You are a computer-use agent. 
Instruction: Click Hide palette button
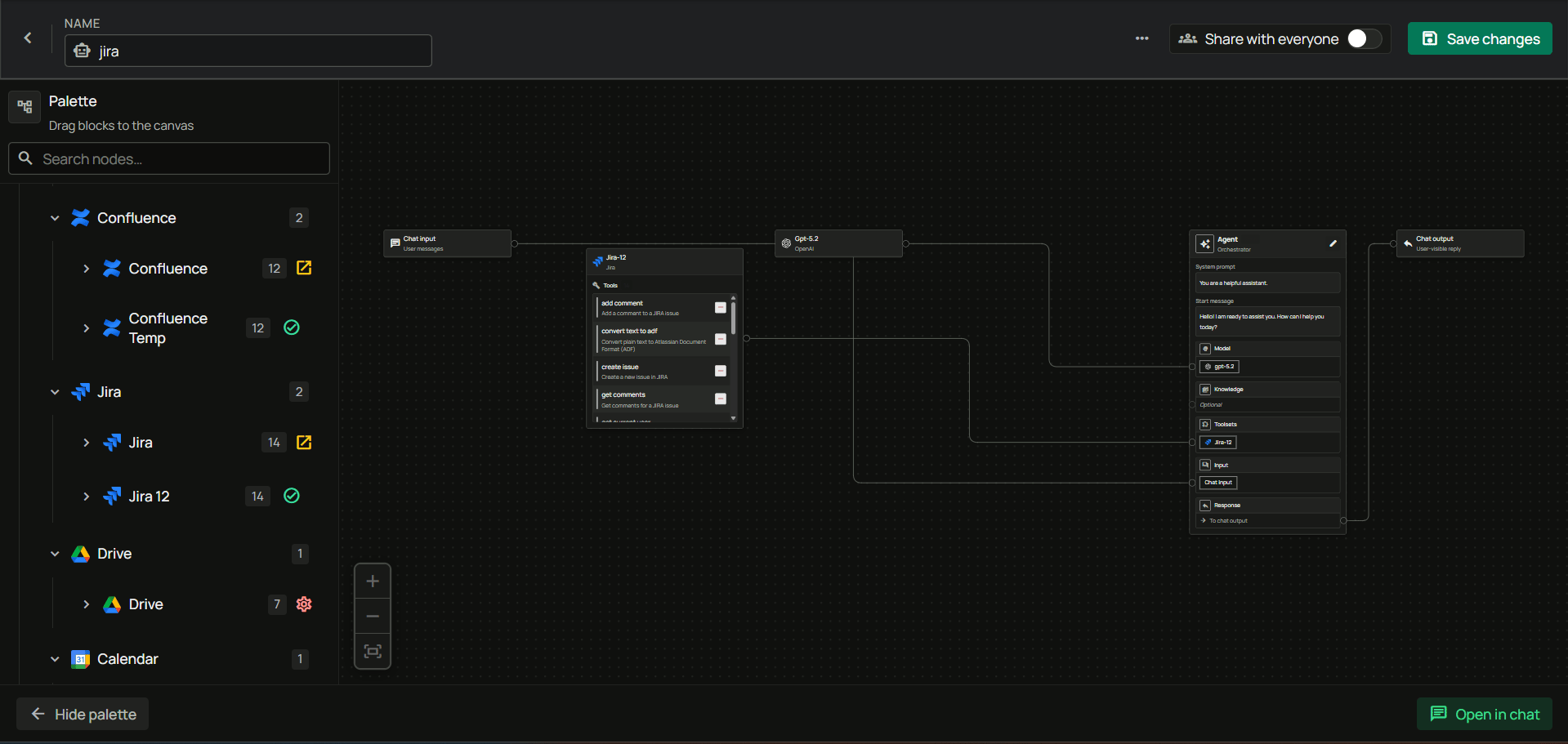tap(83, 714)
